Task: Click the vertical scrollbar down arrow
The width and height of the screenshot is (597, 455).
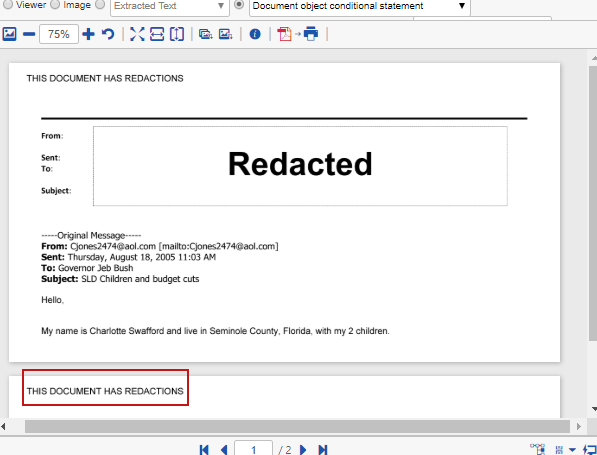Action: click(x=594, y=409)
